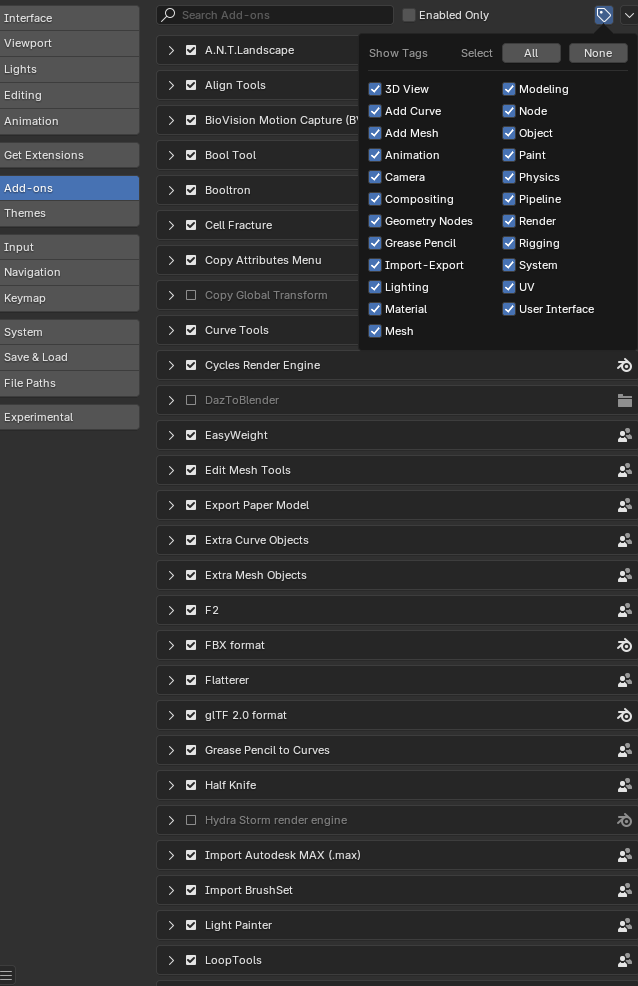The width and height of the screenshot is (638, 986).
Task: Click the Search Add-ons input field
Action: (275, 15)
